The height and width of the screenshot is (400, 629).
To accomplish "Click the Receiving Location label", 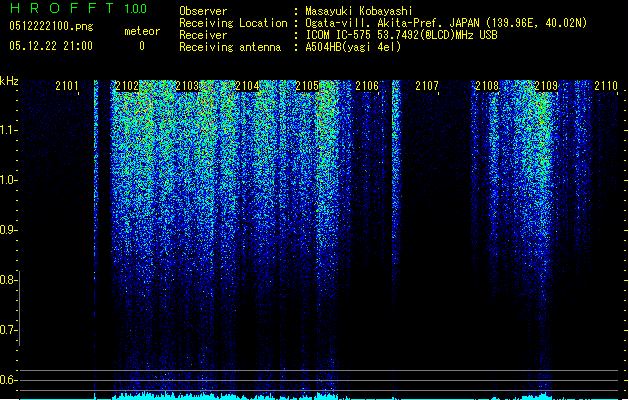I will pos(233,23).
